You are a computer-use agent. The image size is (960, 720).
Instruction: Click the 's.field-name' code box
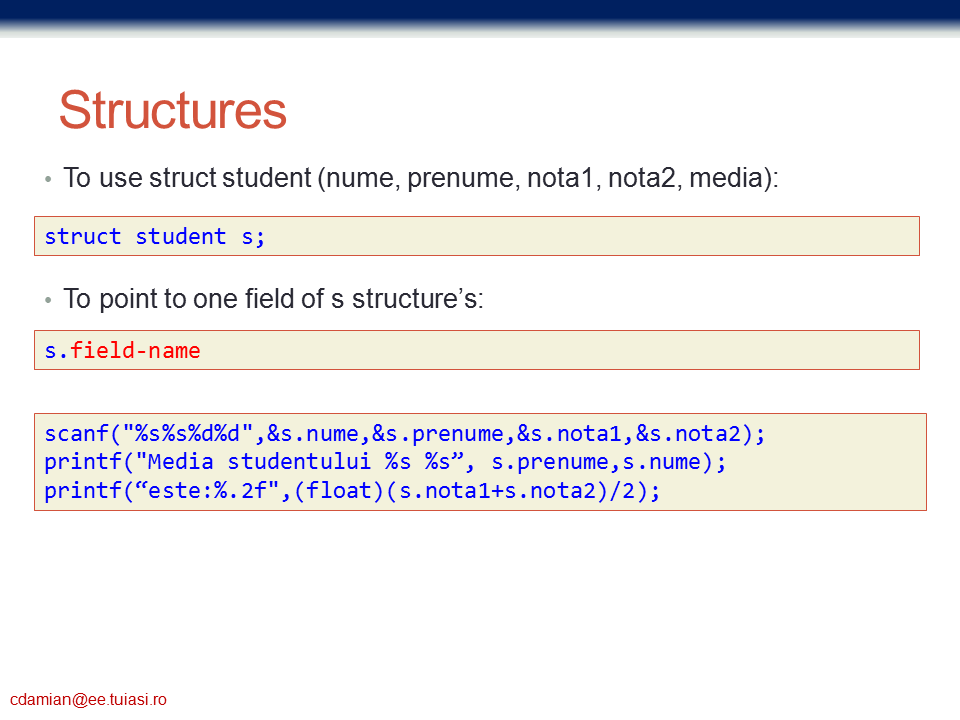tap(476, 351)
